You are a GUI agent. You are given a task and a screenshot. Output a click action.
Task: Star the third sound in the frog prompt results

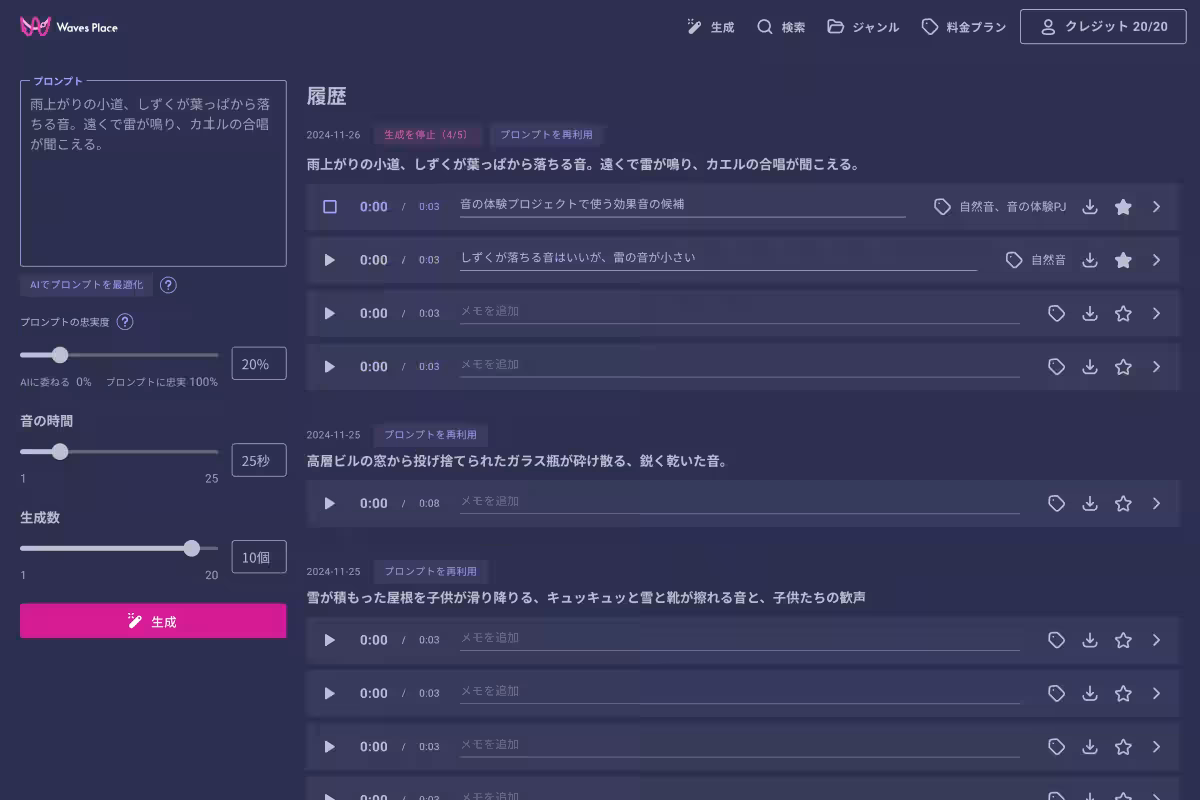1122,313
